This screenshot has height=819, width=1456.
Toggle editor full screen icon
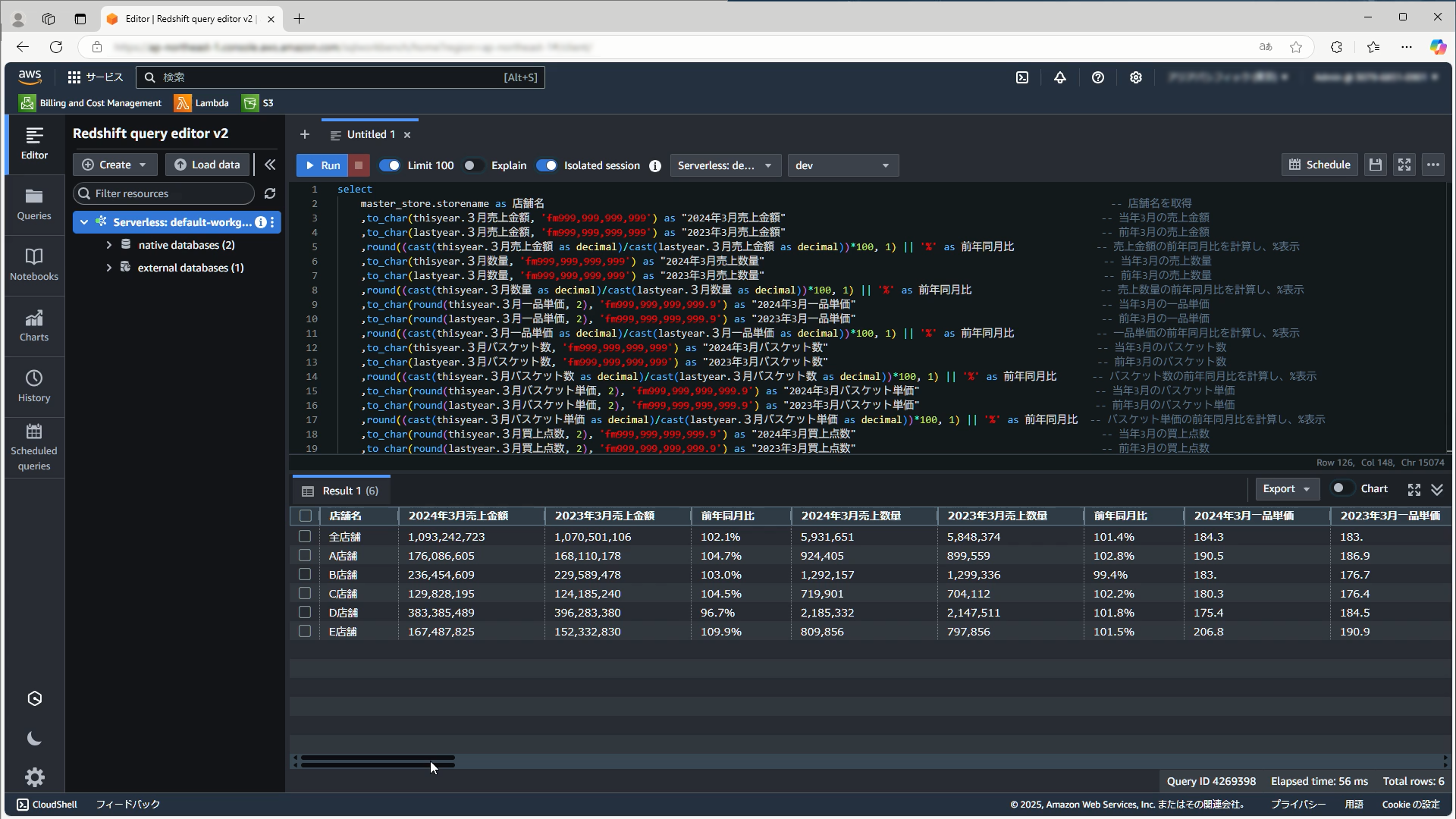pyautogui.click(x=1404, y=165)
